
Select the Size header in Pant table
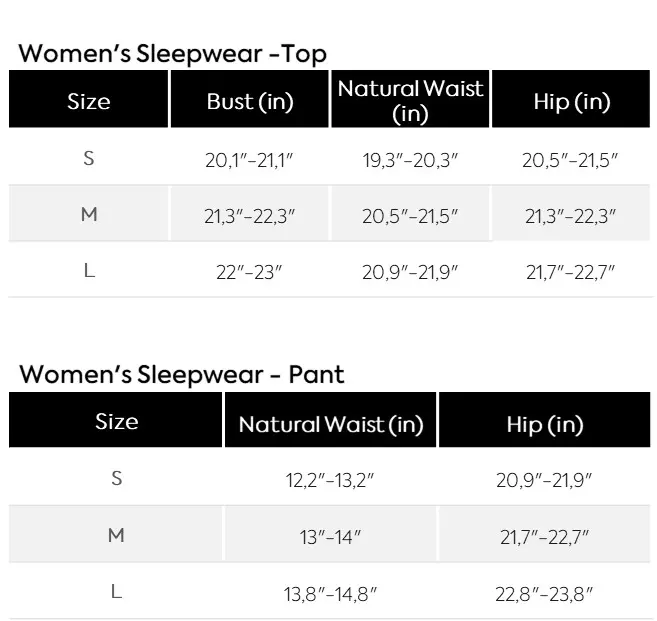pos(116,421)
